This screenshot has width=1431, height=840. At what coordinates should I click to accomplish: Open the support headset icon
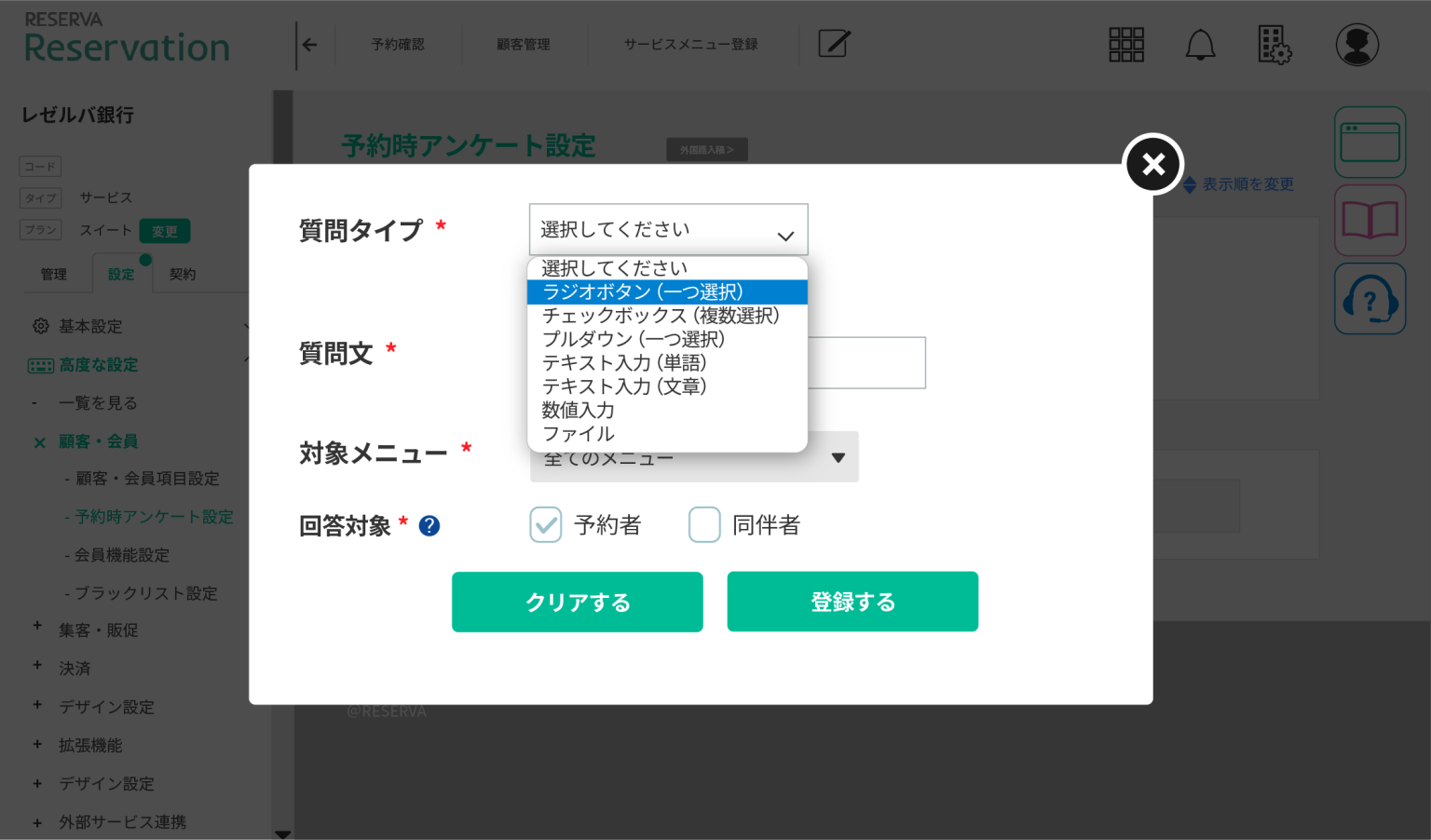[x=1370, y=299]
